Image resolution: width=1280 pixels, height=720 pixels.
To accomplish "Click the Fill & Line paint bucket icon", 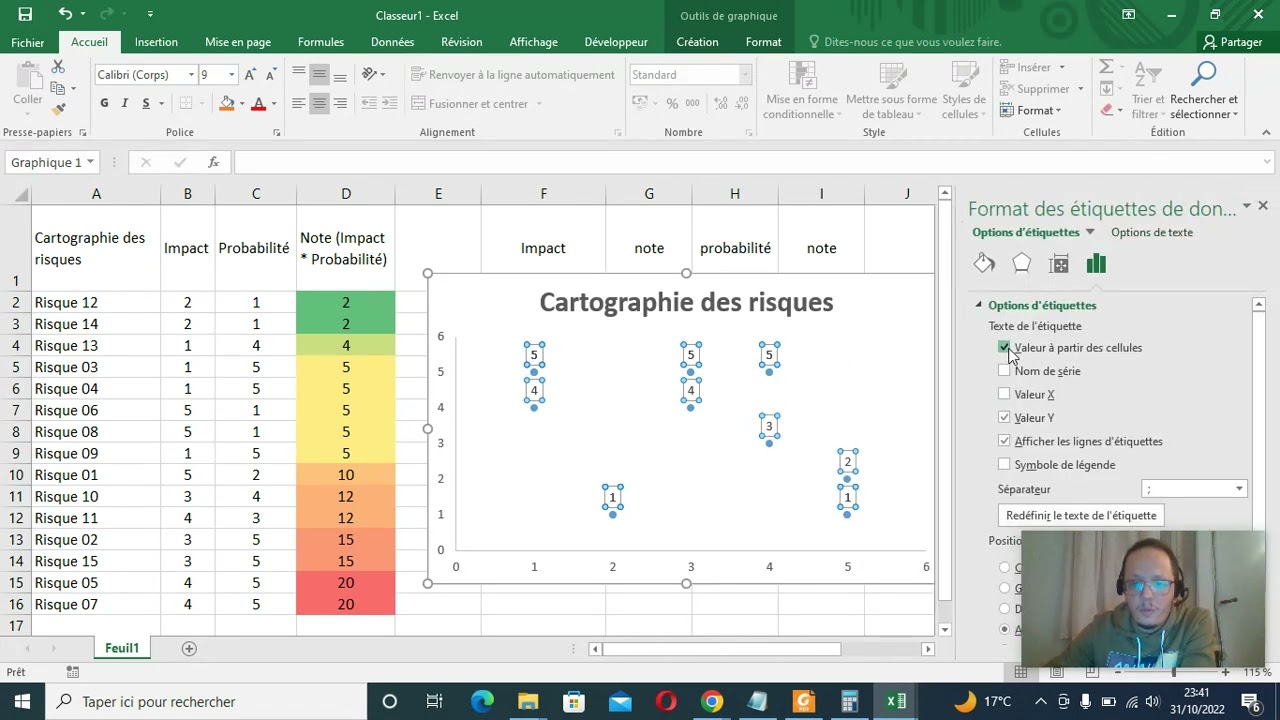I will 984,263.
